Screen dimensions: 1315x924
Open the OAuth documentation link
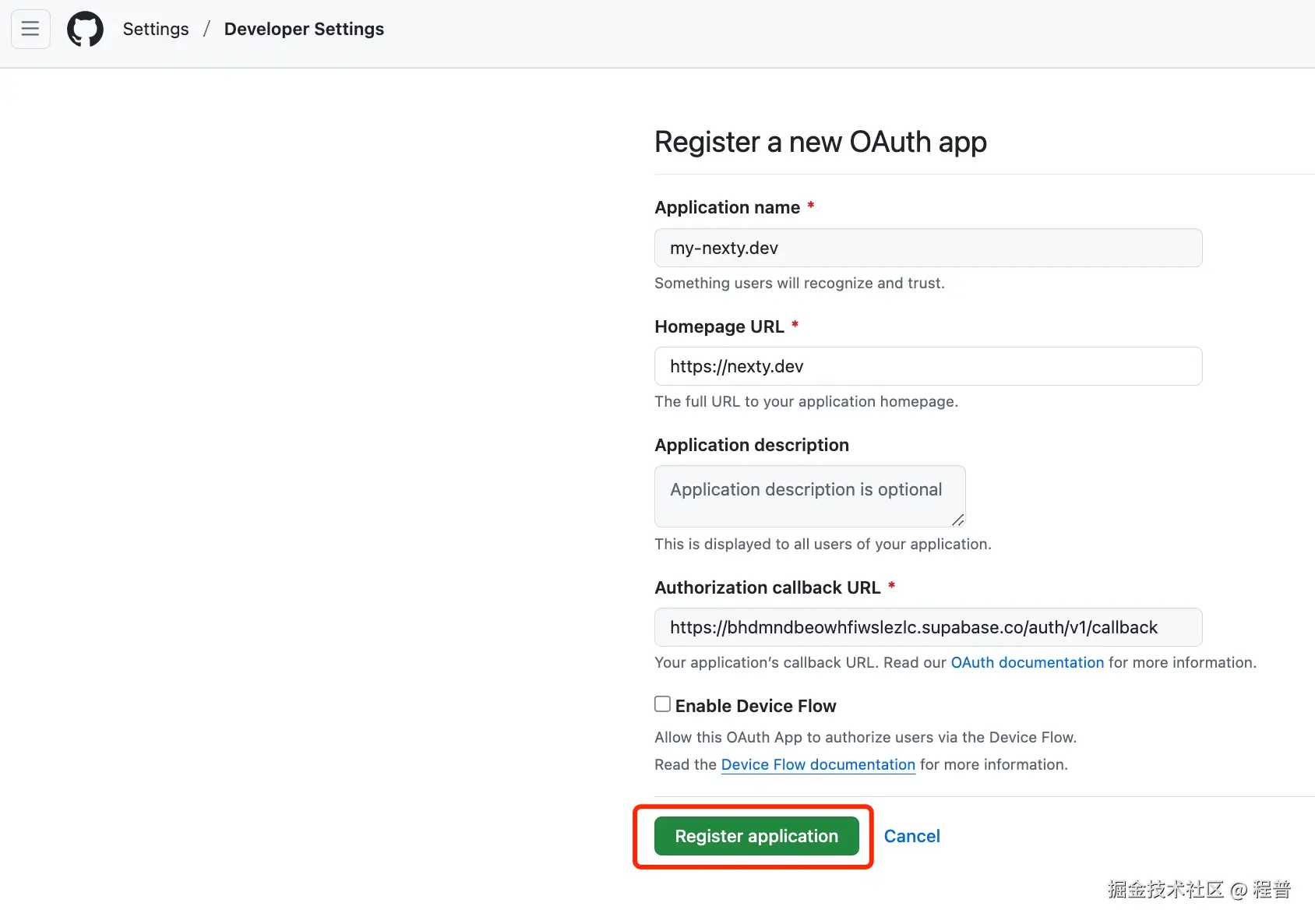[1027, 662]
